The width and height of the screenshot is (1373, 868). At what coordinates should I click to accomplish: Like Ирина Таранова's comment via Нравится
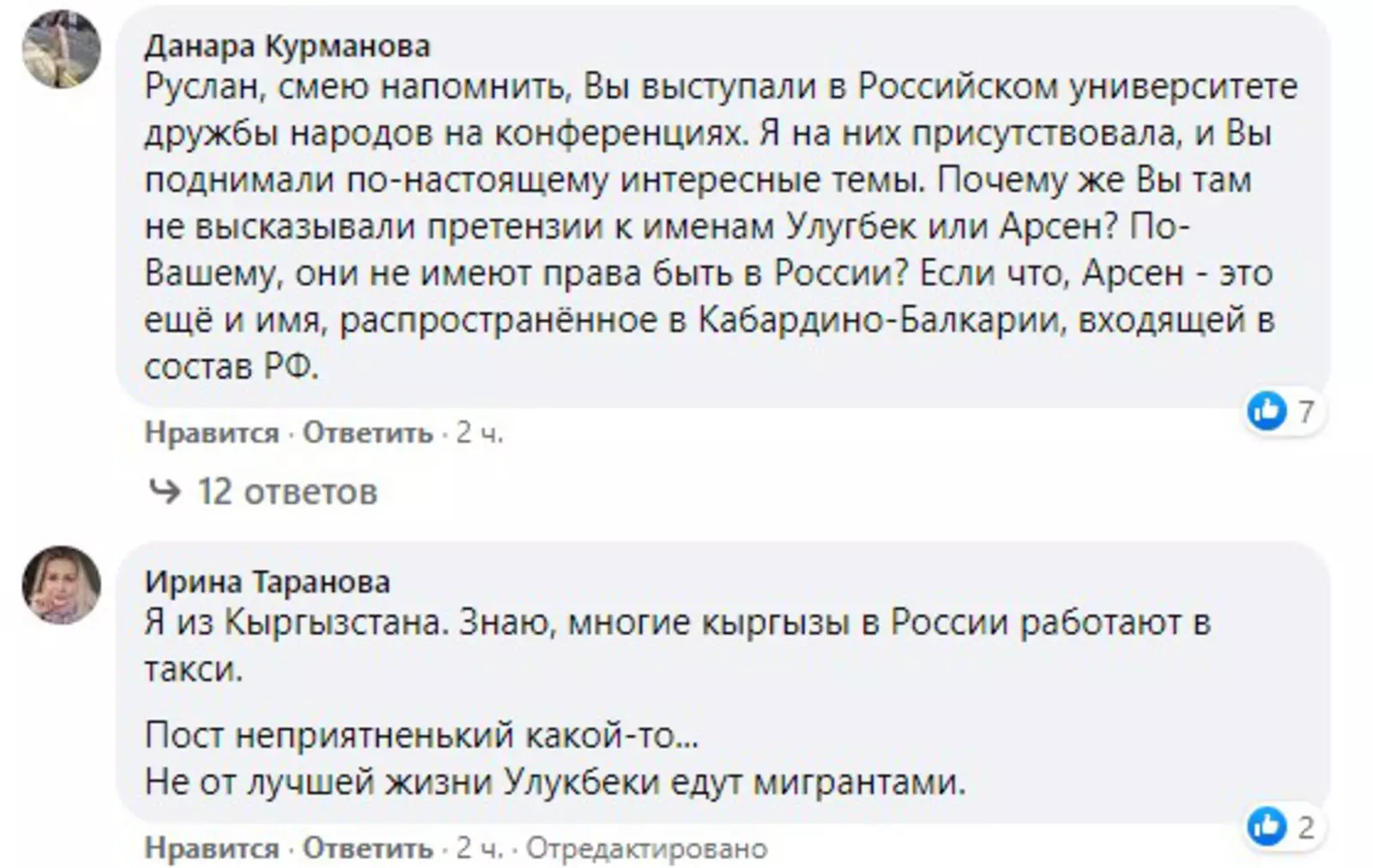211,848
